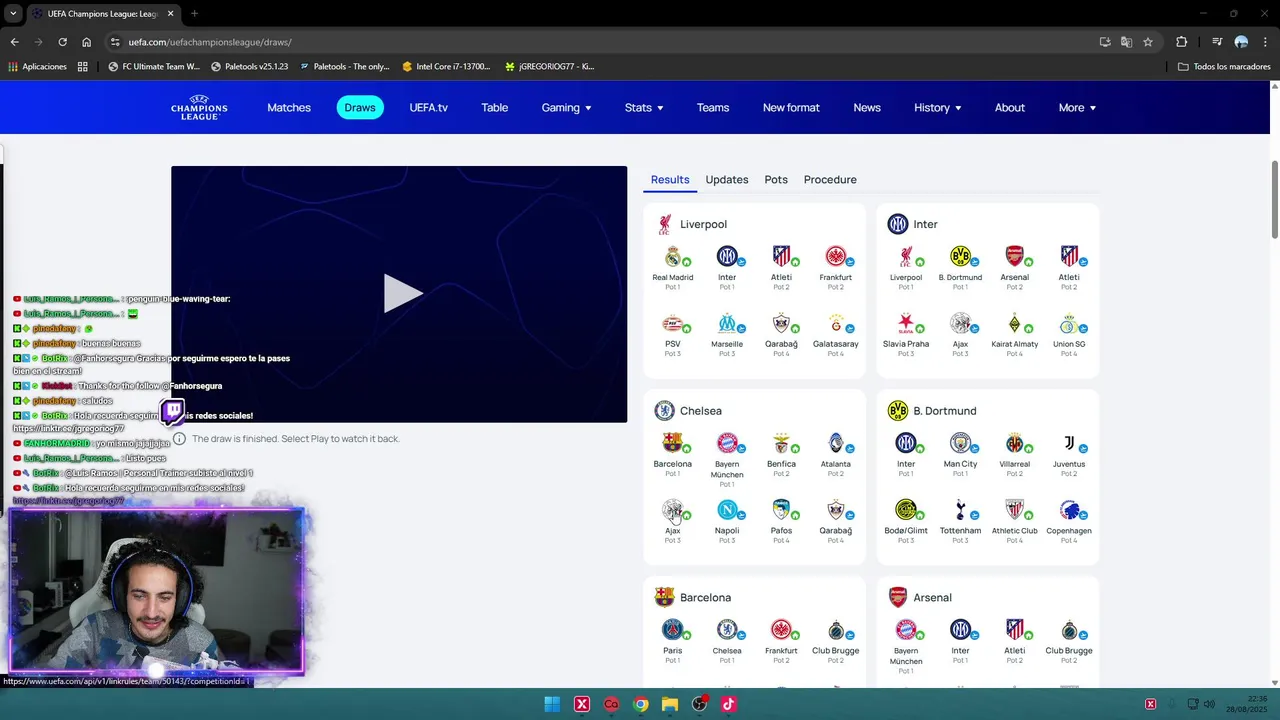
Task: Bookmark this page with the star icon
Action: pos(1148,42)
